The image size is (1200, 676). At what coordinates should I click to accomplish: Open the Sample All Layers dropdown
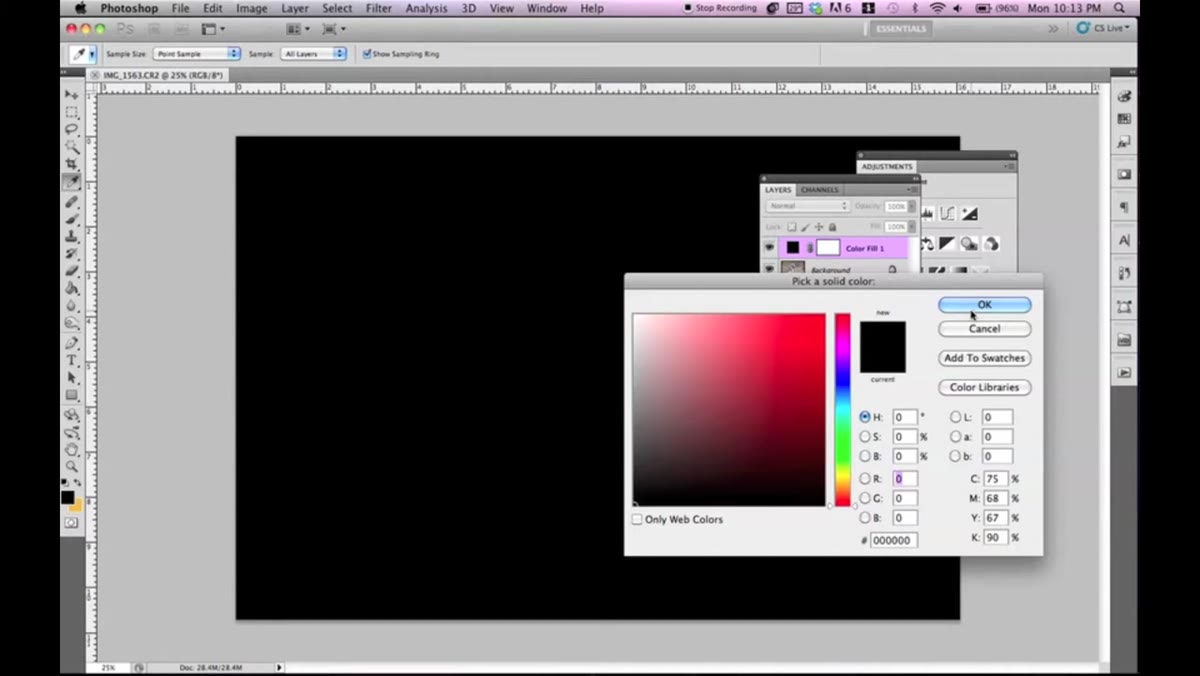pos(313,54)
